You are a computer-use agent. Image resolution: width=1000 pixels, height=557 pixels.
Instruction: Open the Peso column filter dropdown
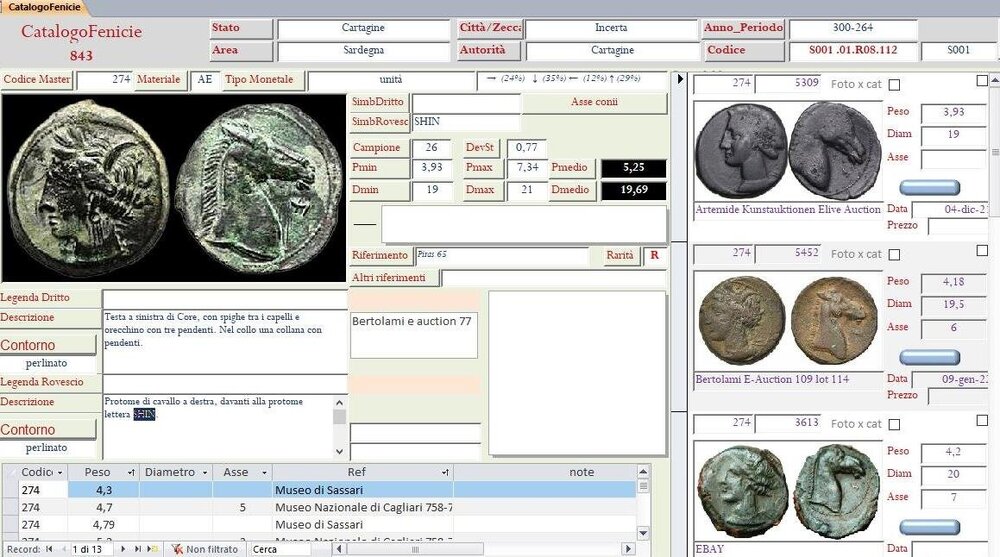(x=130, y=472)
